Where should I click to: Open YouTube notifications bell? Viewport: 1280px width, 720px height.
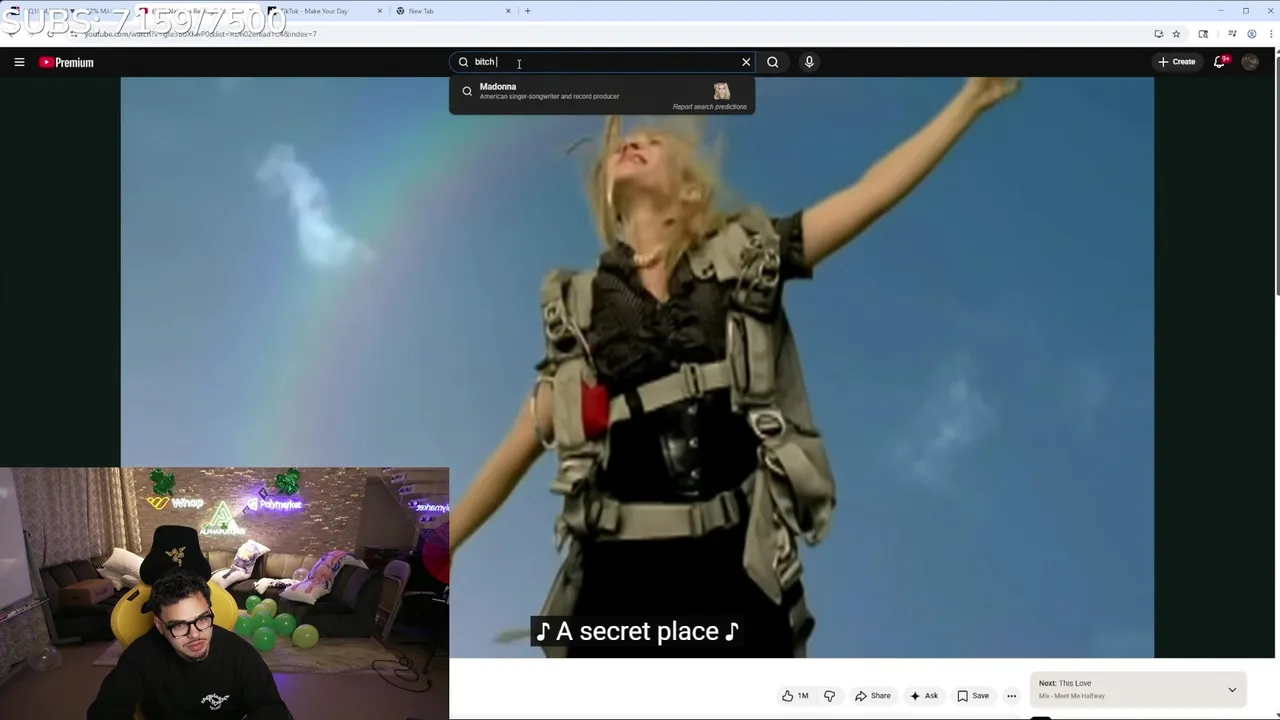tap(1219, 62)
